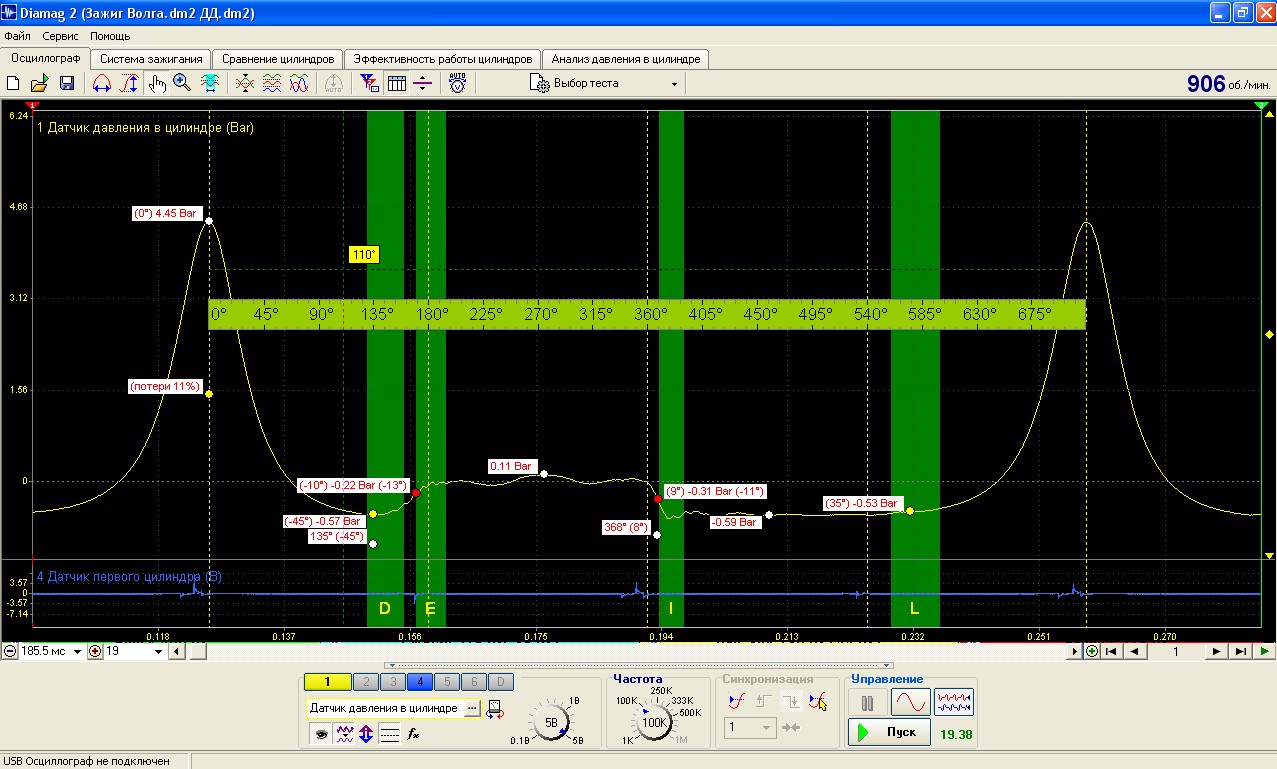This screenshot has width=1277, height=769.
Task: Click the cyan vertical stretch waveform icon
Action: (210, 84)
